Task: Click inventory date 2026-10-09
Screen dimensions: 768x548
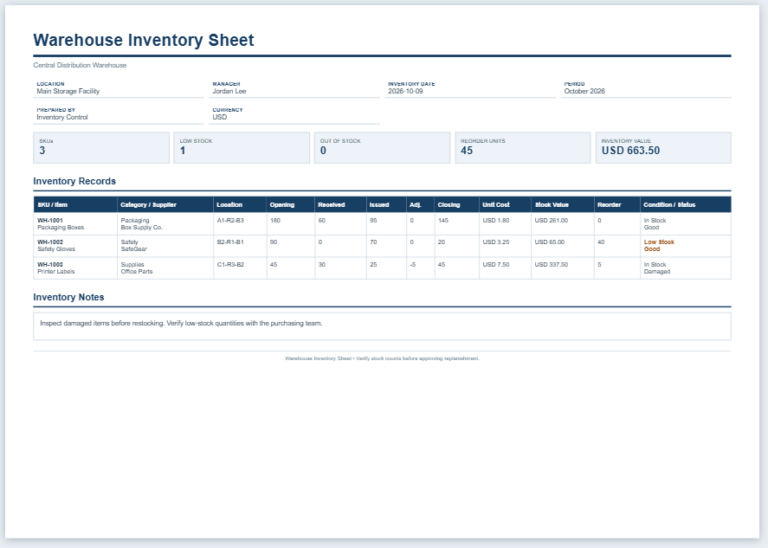Action: pyautogui.click(x=406, y=91)
